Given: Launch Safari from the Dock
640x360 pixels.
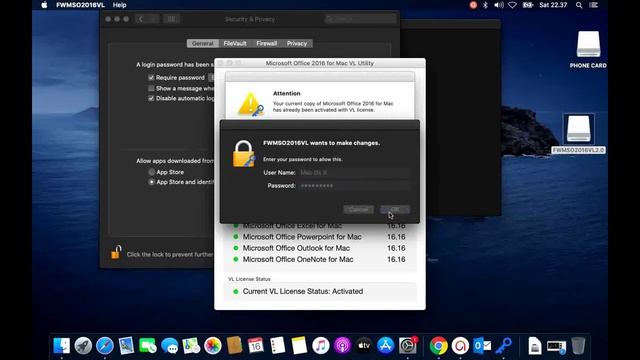Looking at the screenshot, I should point(105,346).
